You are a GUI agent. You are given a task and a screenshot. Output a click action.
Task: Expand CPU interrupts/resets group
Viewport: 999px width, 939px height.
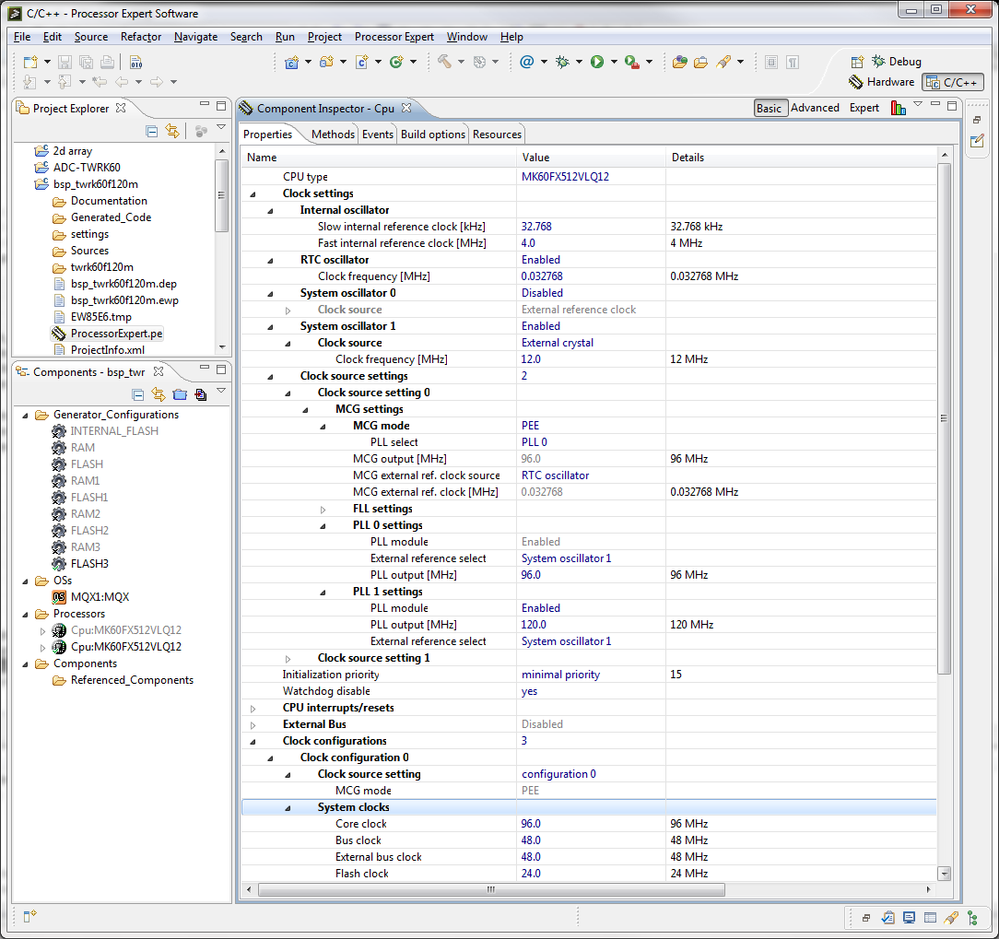[x=253, y=708]
